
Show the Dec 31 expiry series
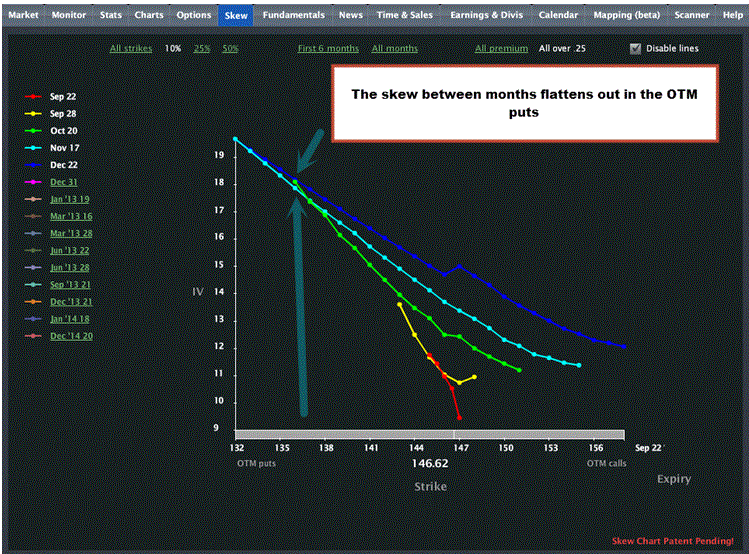[64, 182]
